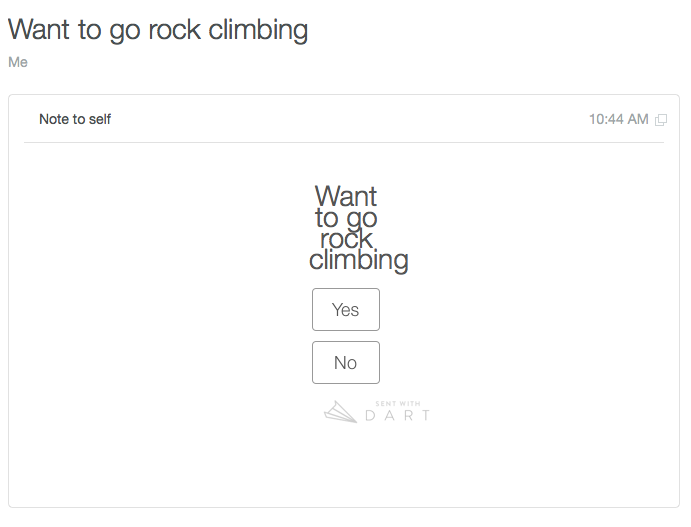
Task: Click the word to in subject title
Action: [89, 30]
